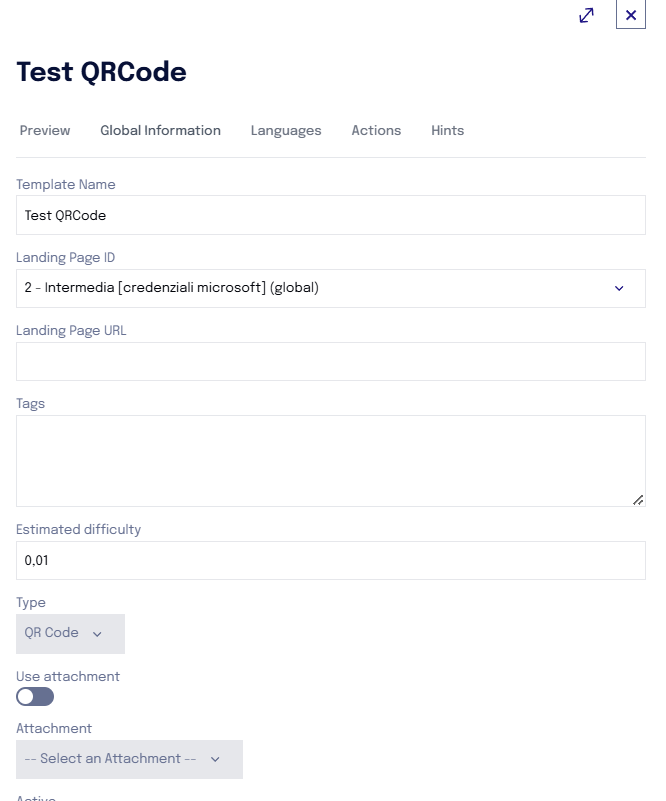Toggle the Use attachment switch
This screenshot has width=666, height=801.
(35, 696)
